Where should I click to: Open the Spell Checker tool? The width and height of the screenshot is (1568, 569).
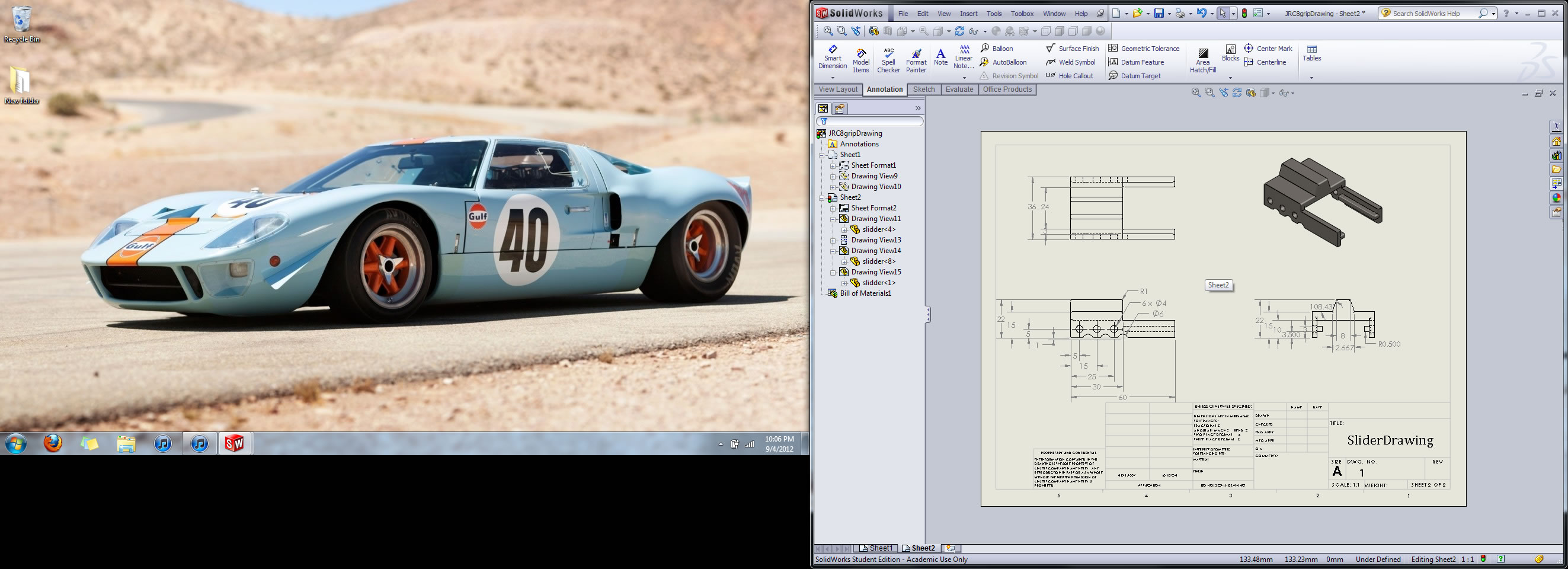coord(888,60)
